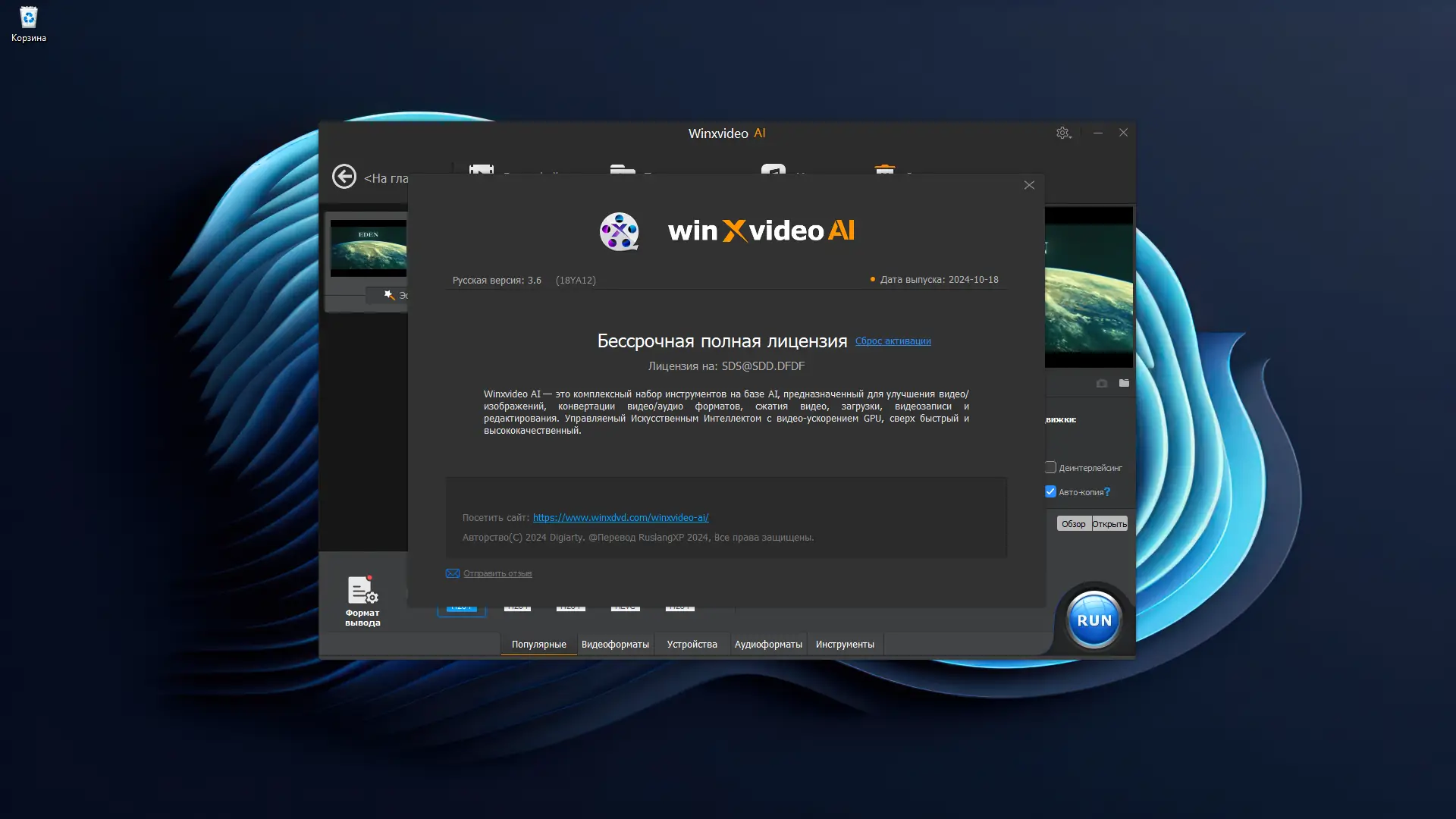Open the snapshot folder icon

pyautogui.click(x=1124, y=384)
